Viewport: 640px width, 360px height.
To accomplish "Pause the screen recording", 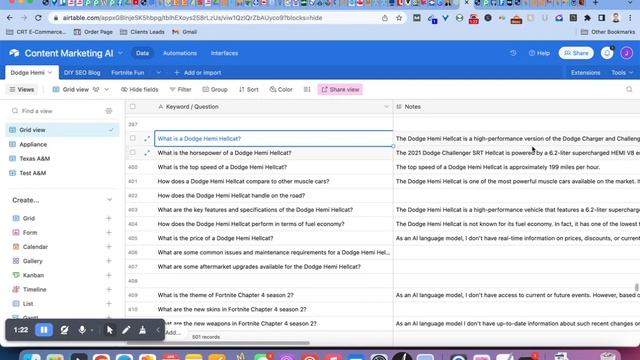I will tap(44, 330).
